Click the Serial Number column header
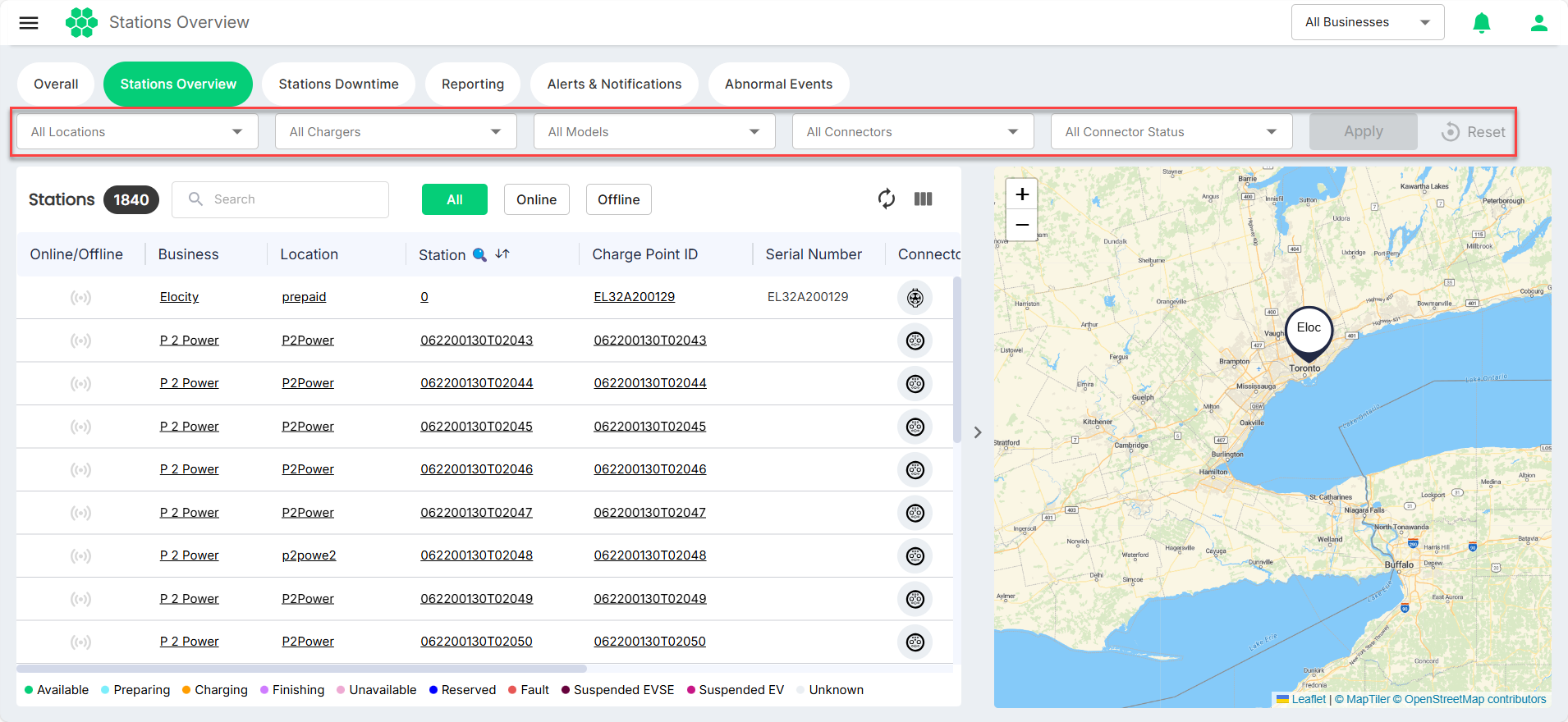Screen dimensions: 1568x722 (x=814, y=254)
